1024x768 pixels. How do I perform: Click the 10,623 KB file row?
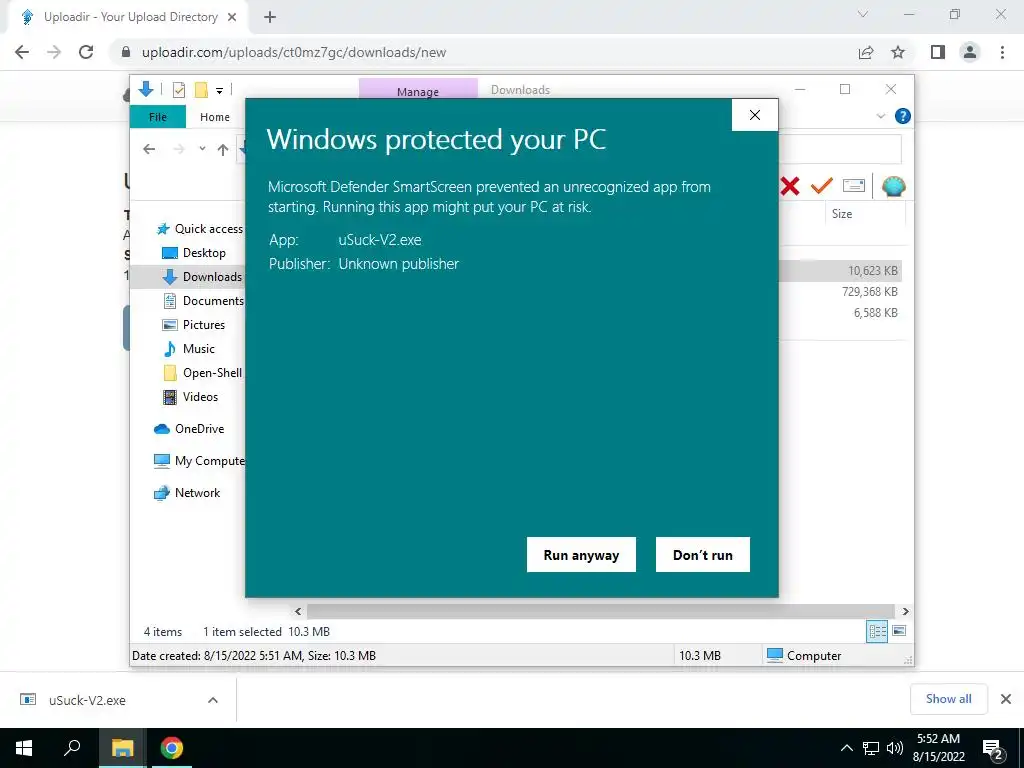tap(841, 271)
